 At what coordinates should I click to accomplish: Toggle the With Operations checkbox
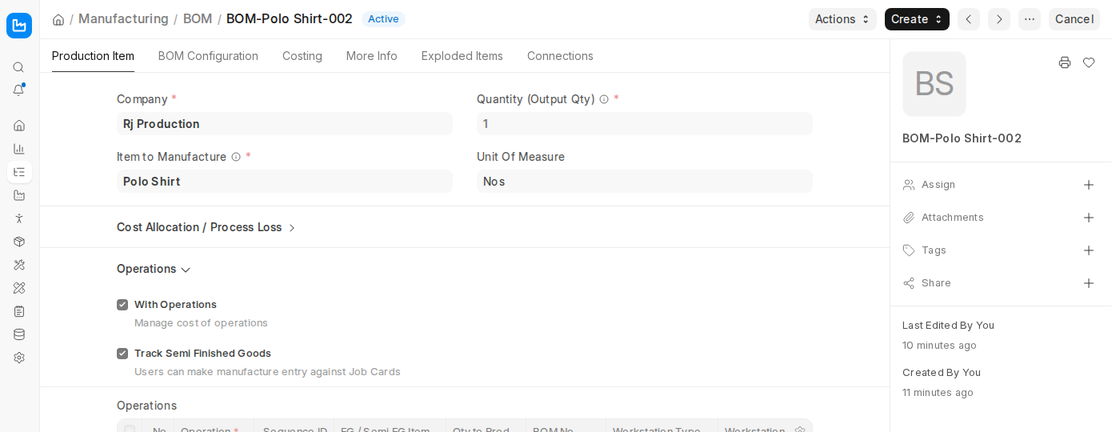(x=122, y=305)
